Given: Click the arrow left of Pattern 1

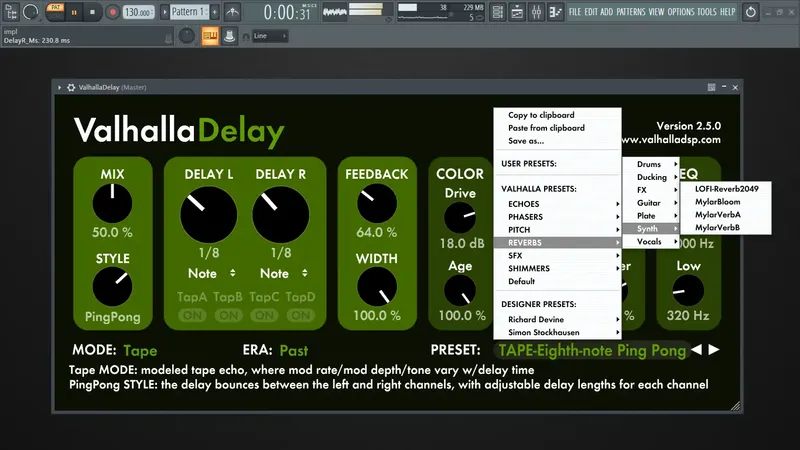Looking at the screenshot, I should click(165, 12).
